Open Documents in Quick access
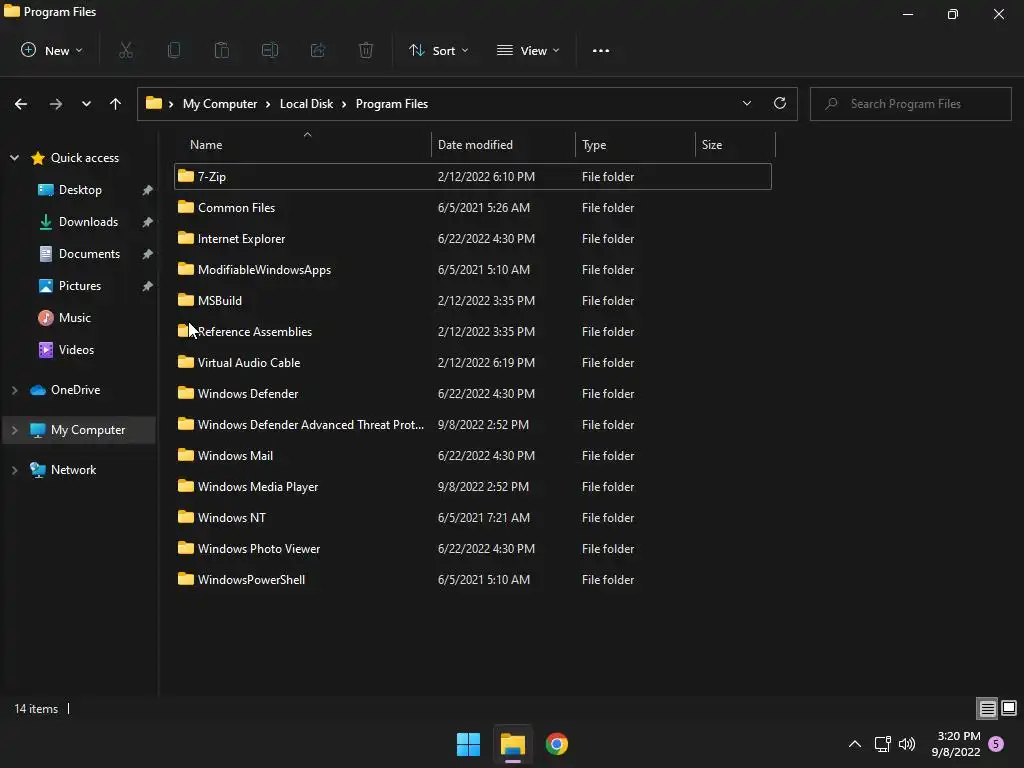The height and width of the screenshot is (768, 1024). (89, 253)
